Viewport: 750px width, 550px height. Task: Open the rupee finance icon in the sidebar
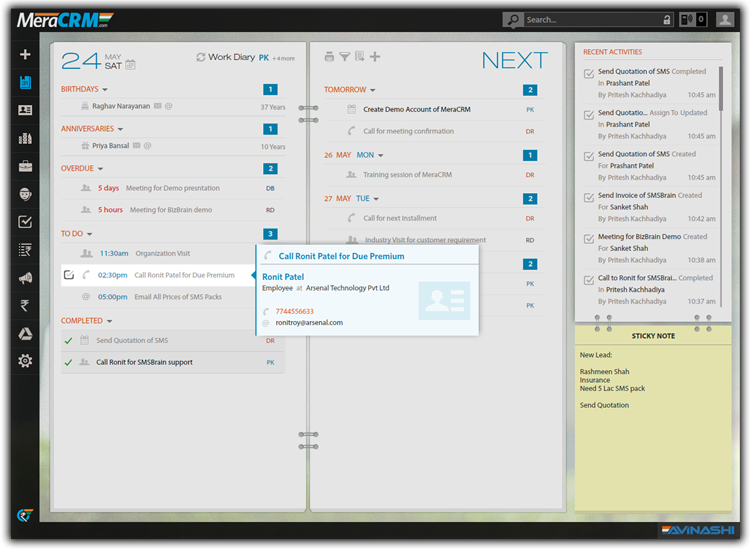tap(25, 305)
